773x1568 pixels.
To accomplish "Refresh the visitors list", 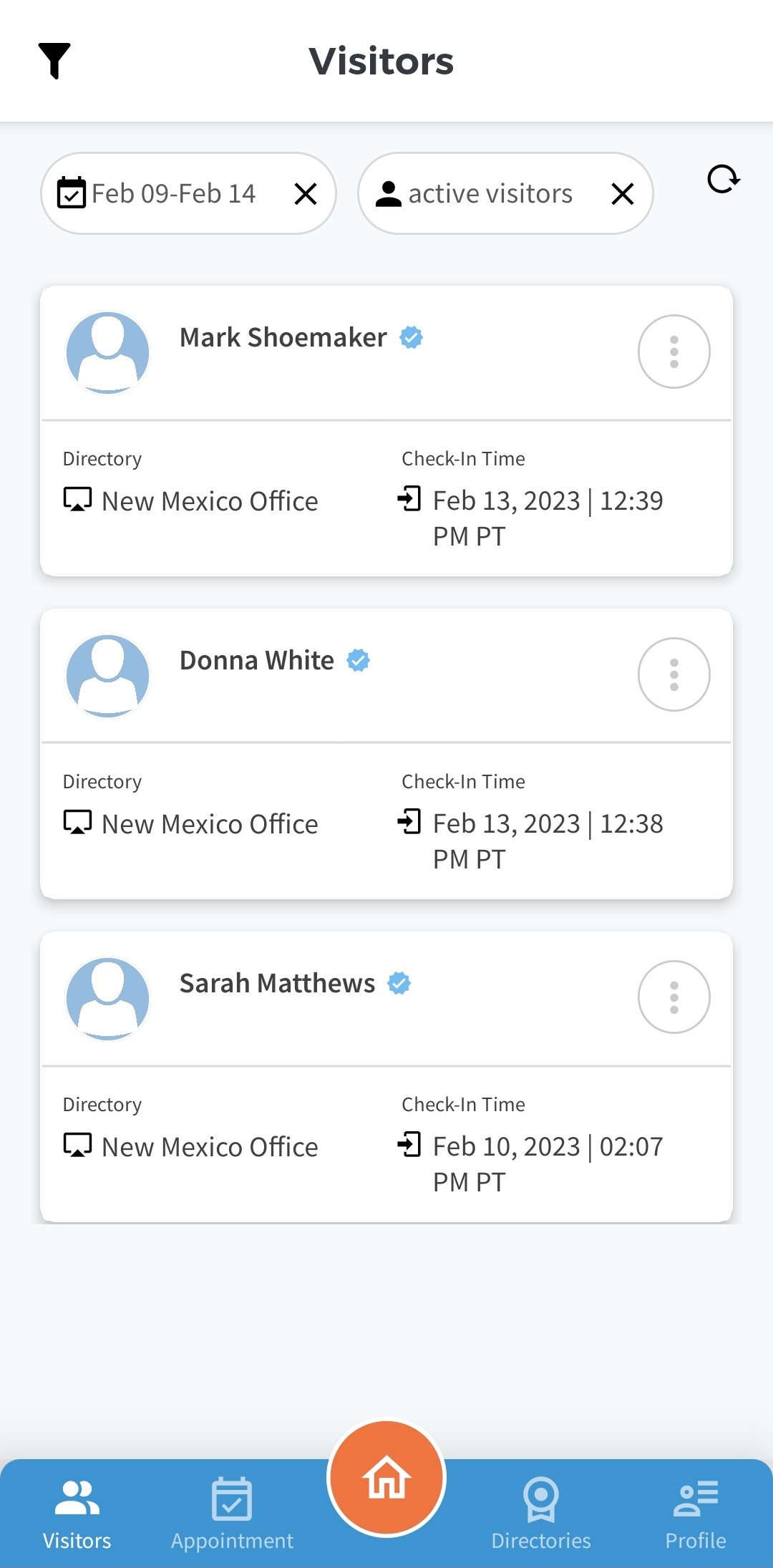I will point(723,179).
